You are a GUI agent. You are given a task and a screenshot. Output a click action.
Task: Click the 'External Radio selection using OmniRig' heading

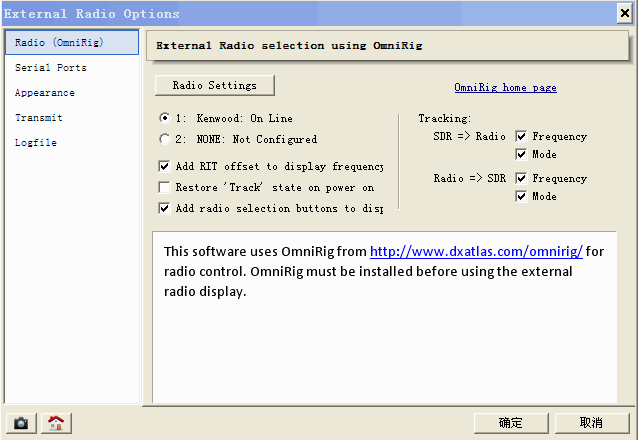pos(289,46)
